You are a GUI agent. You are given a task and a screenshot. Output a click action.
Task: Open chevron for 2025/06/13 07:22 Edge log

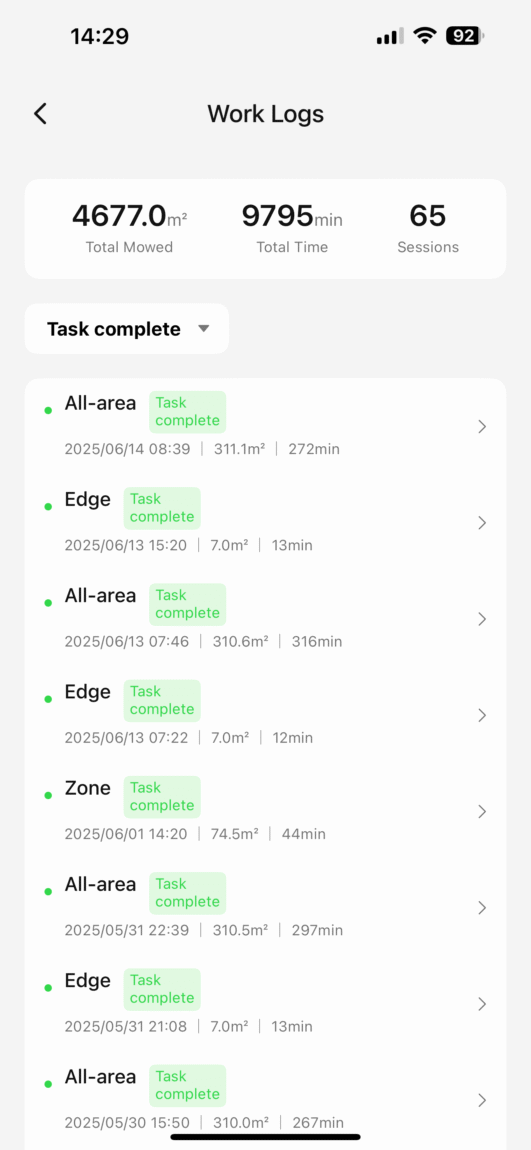click(x=482, y=715)
